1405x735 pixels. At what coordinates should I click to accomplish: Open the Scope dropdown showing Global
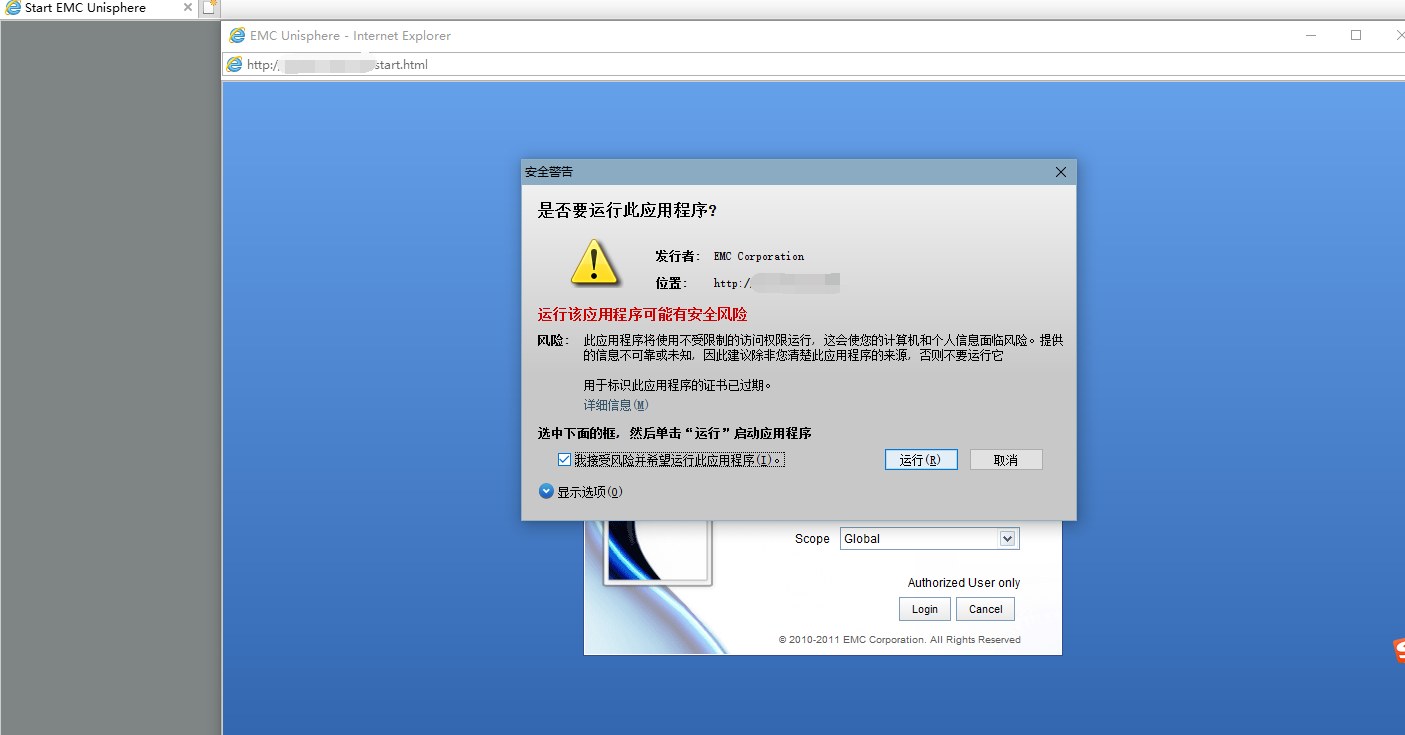[x=929, y=539]
